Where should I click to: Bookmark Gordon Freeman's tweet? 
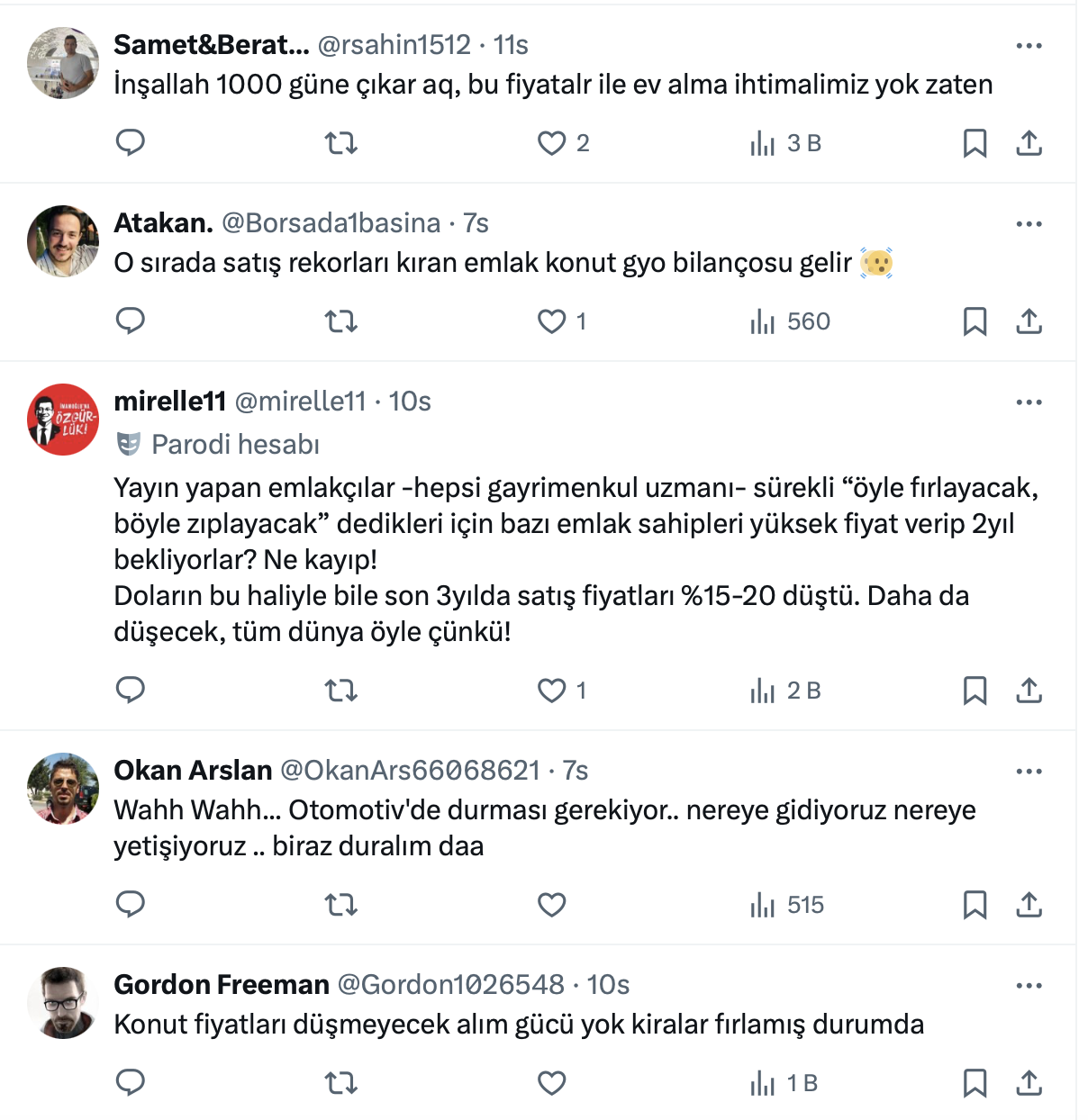tap(975, 1083)
